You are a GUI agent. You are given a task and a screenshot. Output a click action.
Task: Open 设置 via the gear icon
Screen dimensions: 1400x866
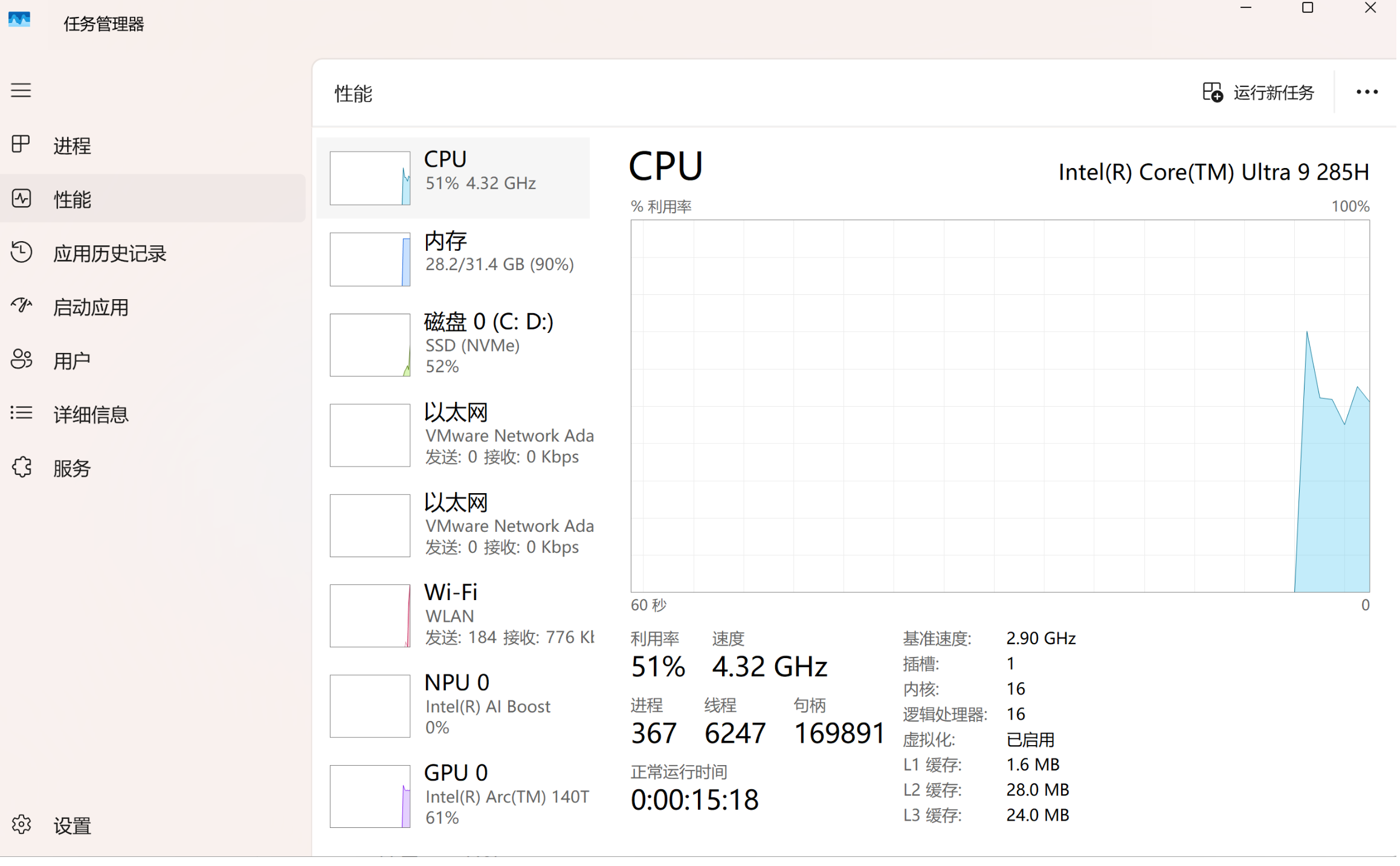pos(21,824)
